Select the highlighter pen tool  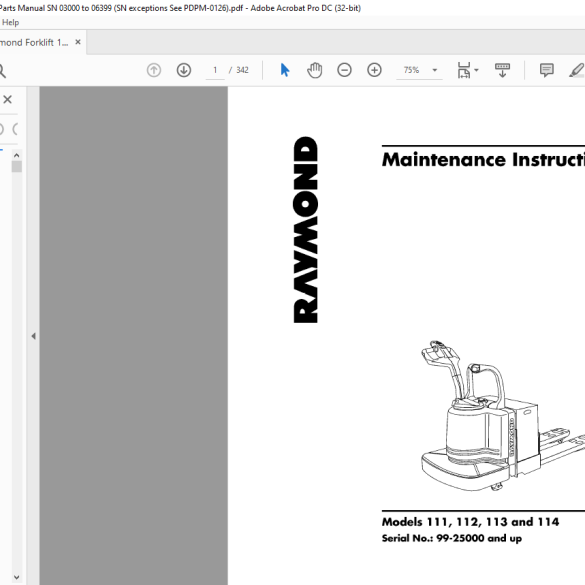(x=577, y=70)
